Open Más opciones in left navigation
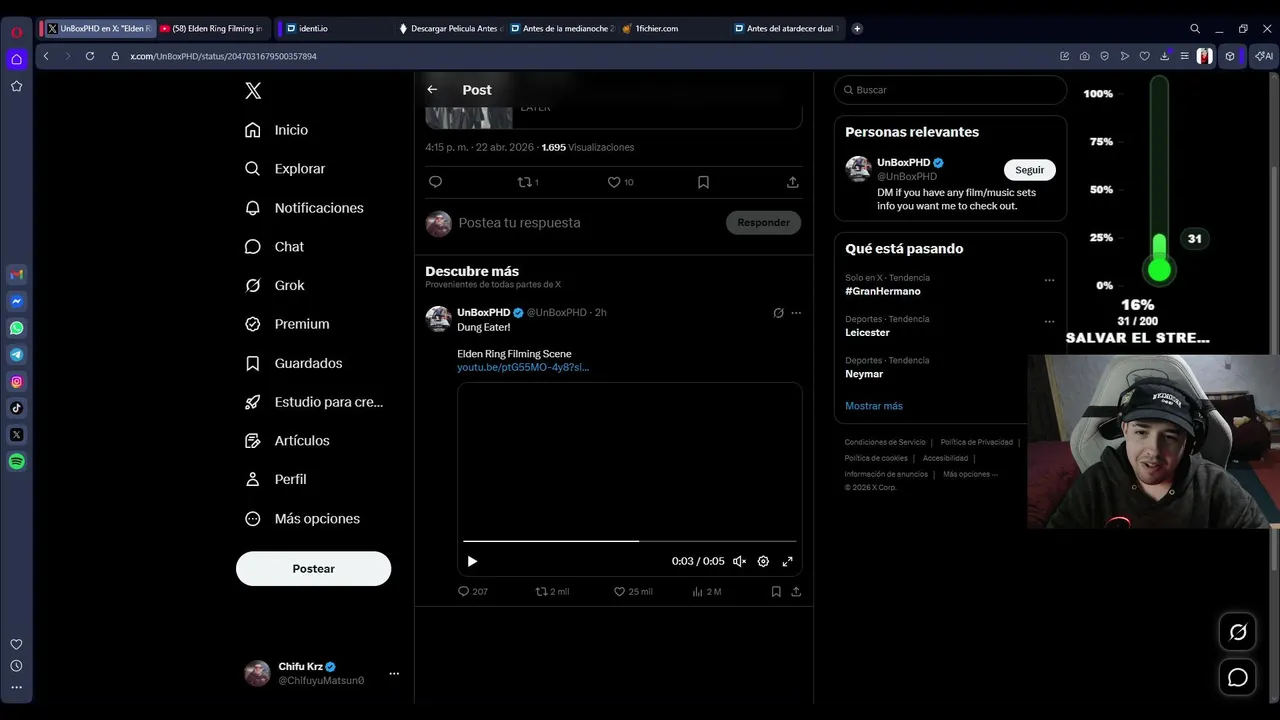 coord(303,518)
